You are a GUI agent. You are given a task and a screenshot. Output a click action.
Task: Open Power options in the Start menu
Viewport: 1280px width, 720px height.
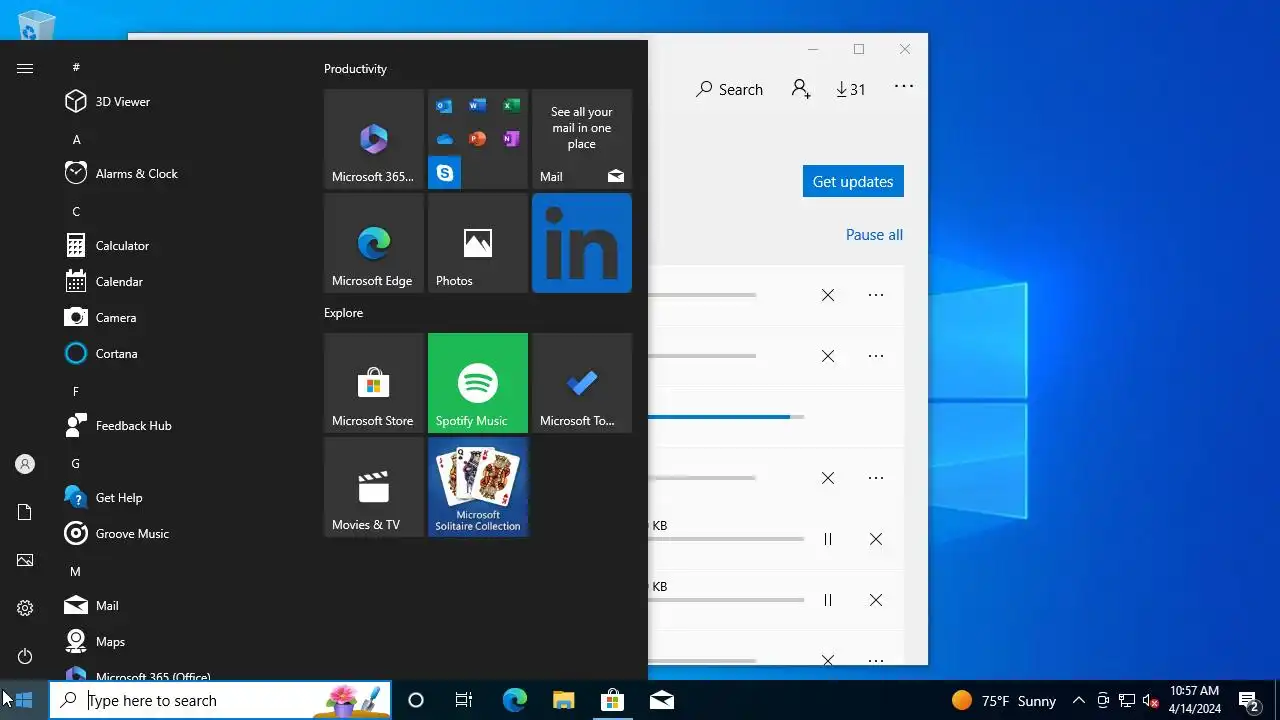pos(25,656)
